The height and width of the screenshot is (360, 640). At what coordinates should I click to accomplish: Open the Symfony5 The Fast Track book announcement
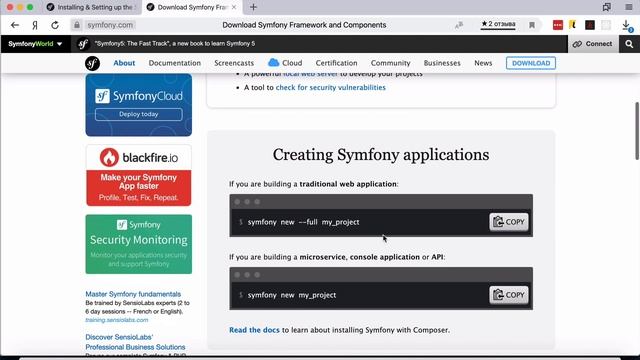pyautogui.click(x=175, y=44)
